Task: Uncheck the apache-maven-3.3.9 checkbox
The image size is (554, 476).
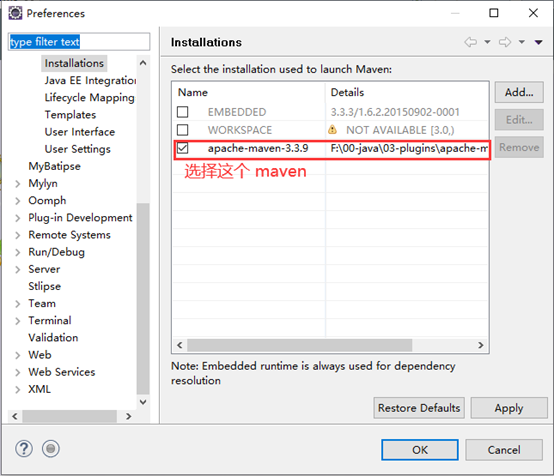Action: 182,148
